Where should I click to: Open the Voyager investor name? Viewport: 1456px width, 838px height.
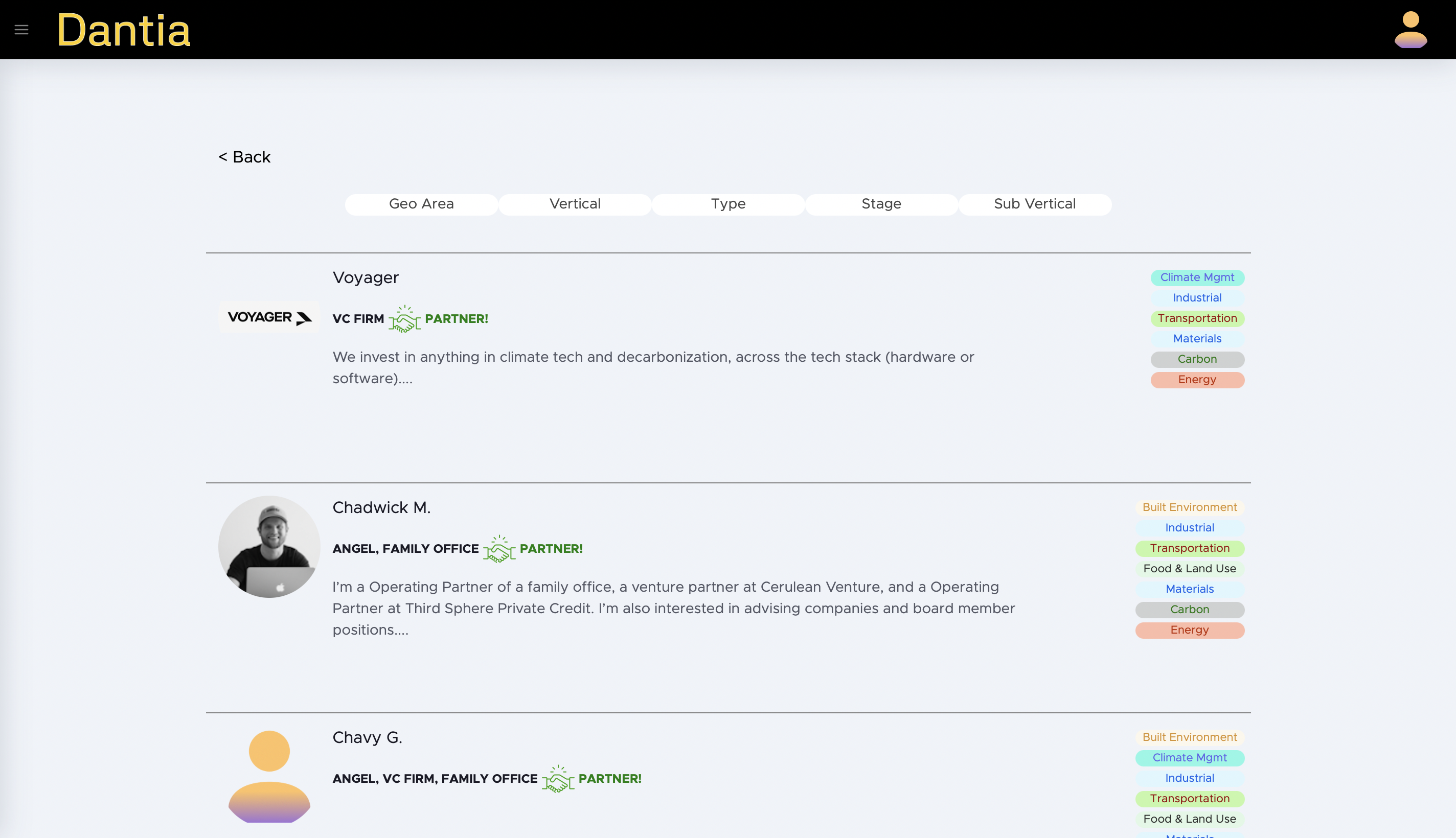tap(366, 278)
